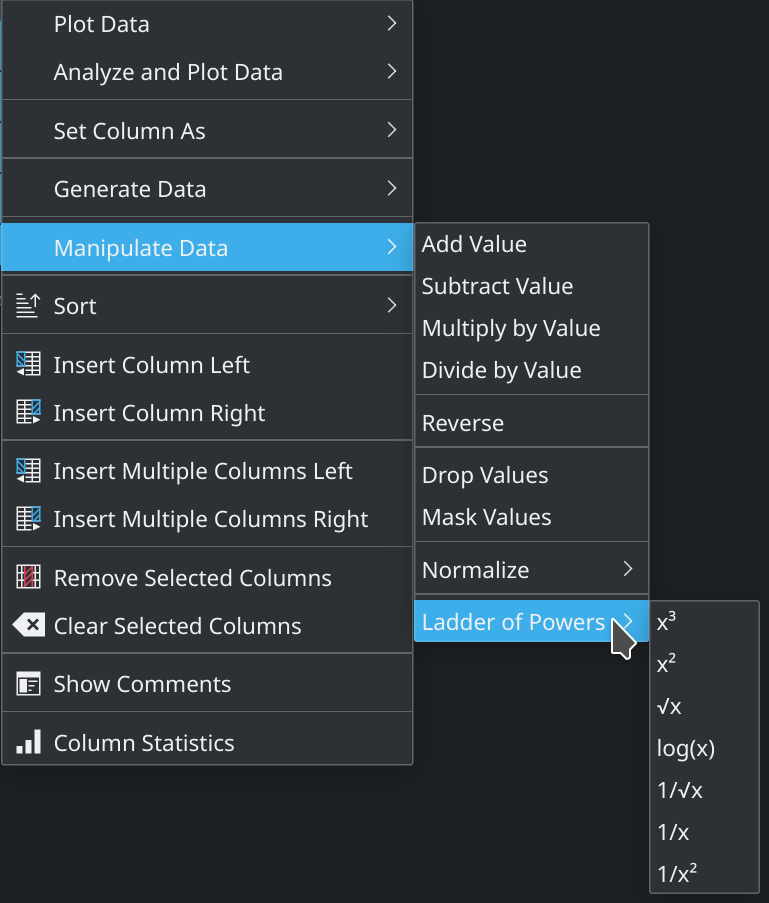Pick the 1/√x transformation

point(680,790)
